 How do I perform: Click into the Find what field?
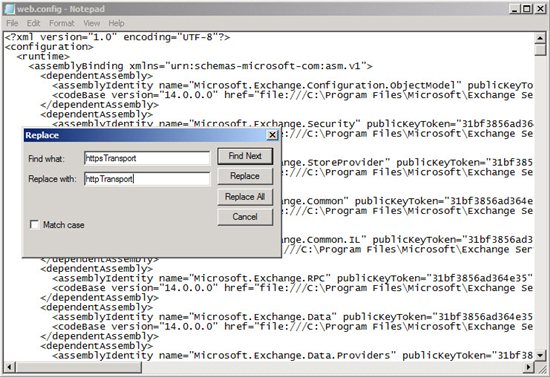click(147, 158)
